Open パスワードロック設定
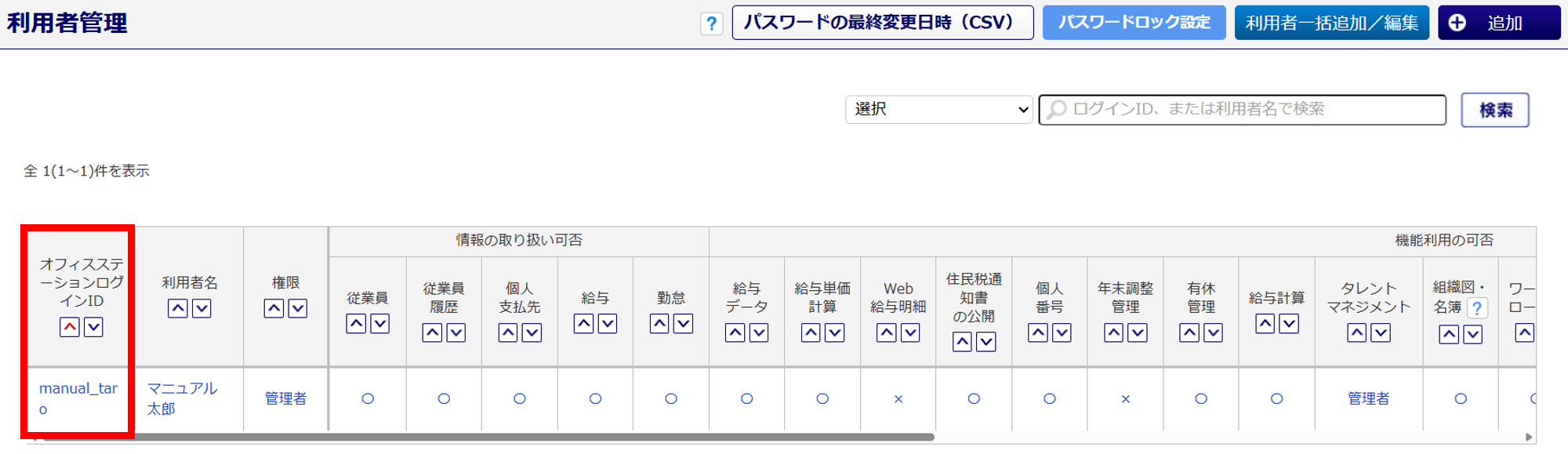 (x=1134, y=23)
